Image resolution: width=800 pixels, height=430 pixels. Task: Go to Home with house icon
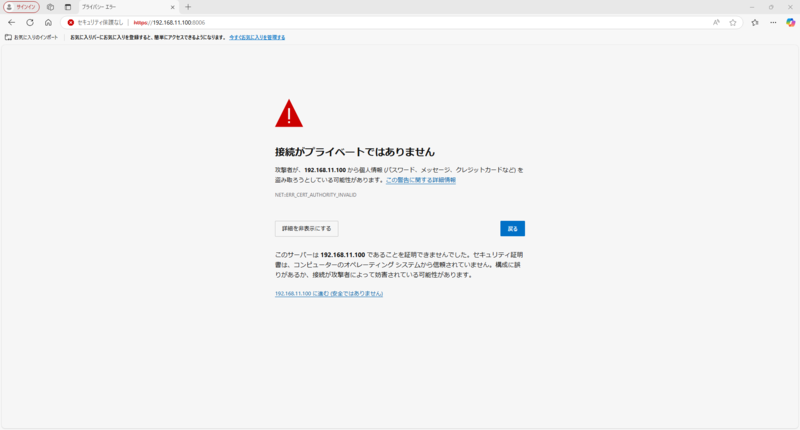tap(48, 22)
